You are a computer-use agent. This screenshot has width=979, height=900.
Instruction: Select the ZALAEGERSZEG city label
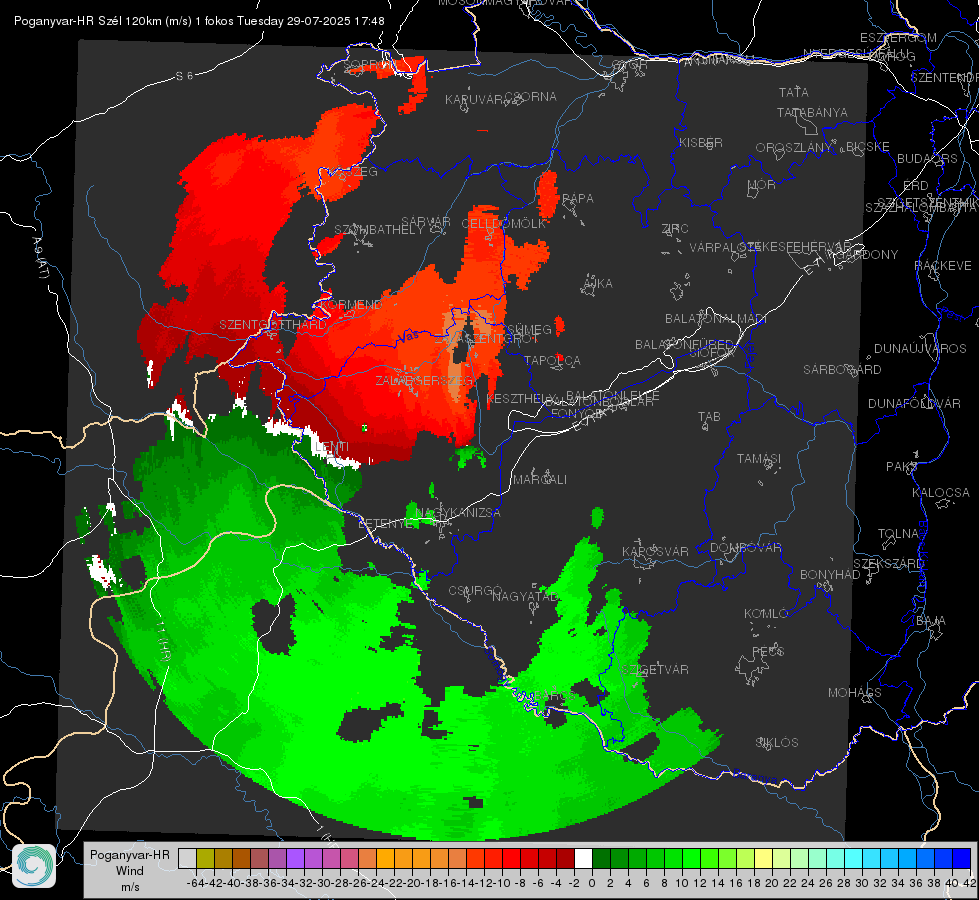coord(425,380)
